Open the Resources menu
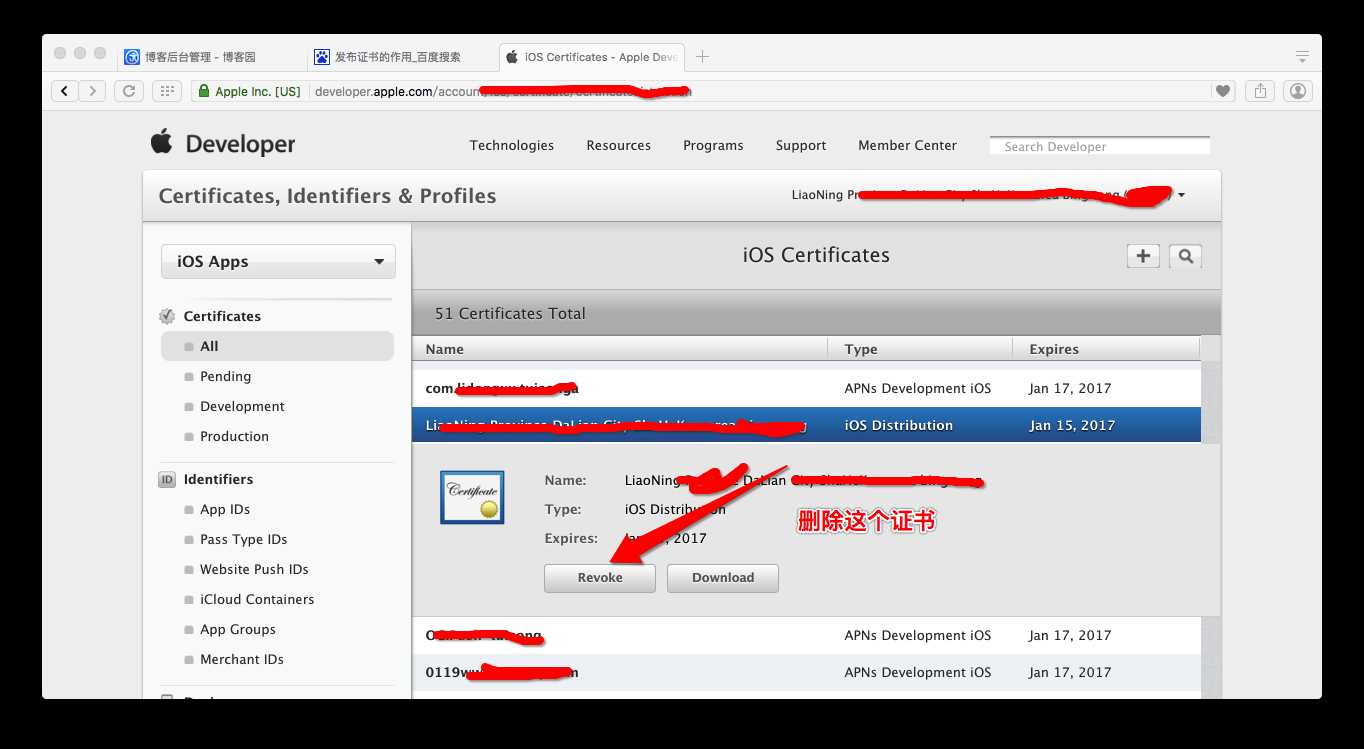The height and width of the screenshot is (749, 1364). pyautogui.click(x=619, y=145)
